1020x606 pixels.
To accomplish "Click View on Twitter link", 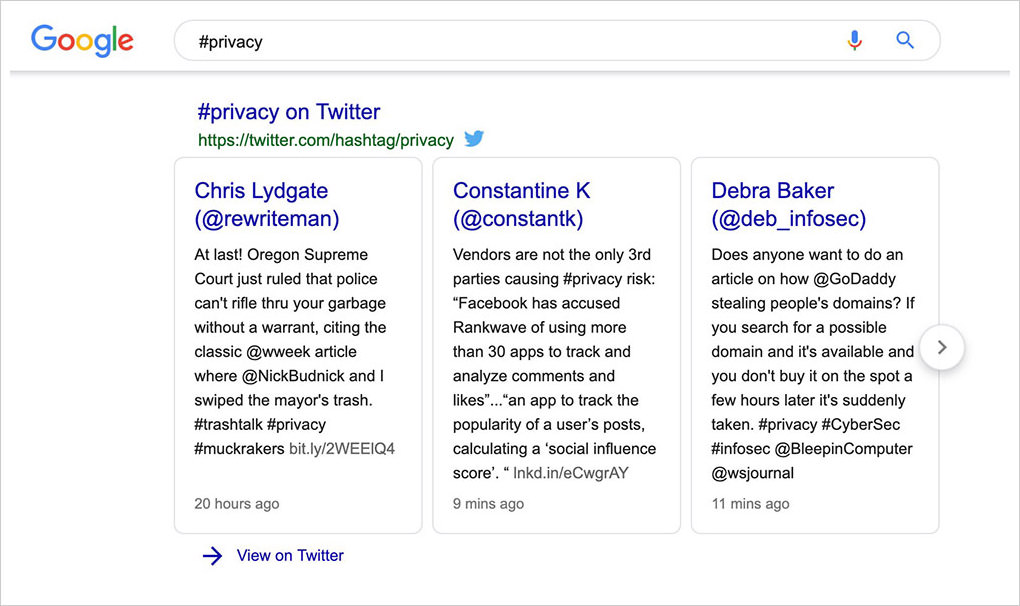I will (290, 555).
